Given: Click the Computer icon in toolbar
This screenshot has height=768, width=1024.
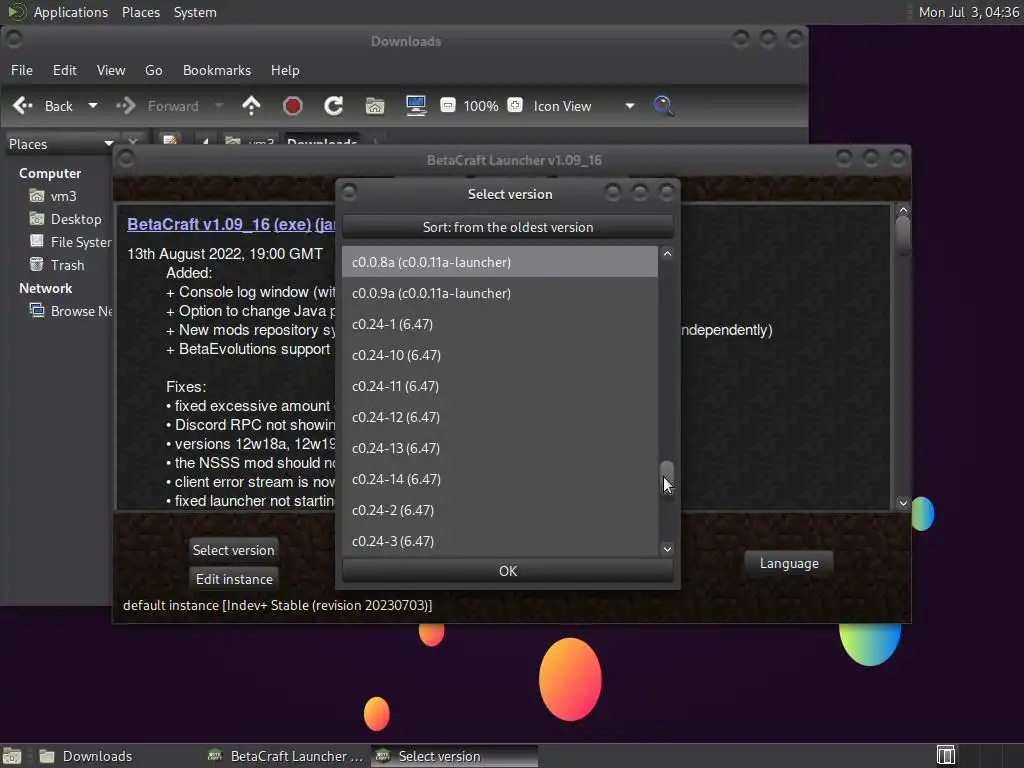Looking at the screenshot, I should pyautogui.click(x=416, y=106).
